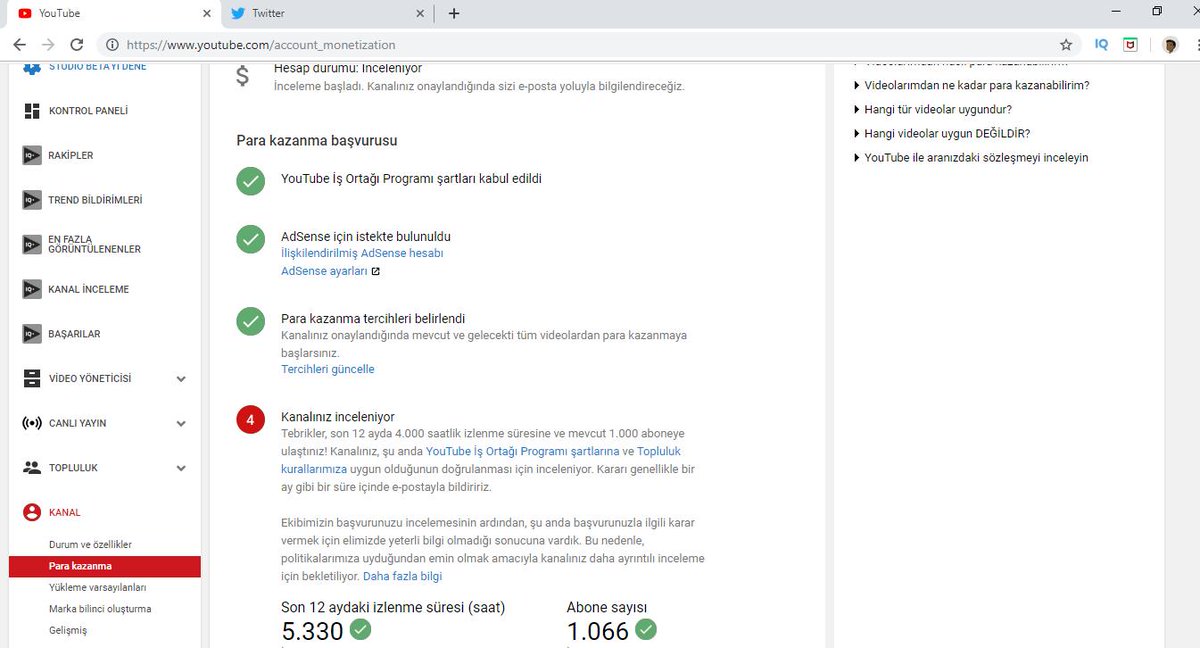Image resolution: width=1200 pixels, height=648 pixels.
Task: Open Yükleme varsayılanları settings
Action: click(98, 588)
